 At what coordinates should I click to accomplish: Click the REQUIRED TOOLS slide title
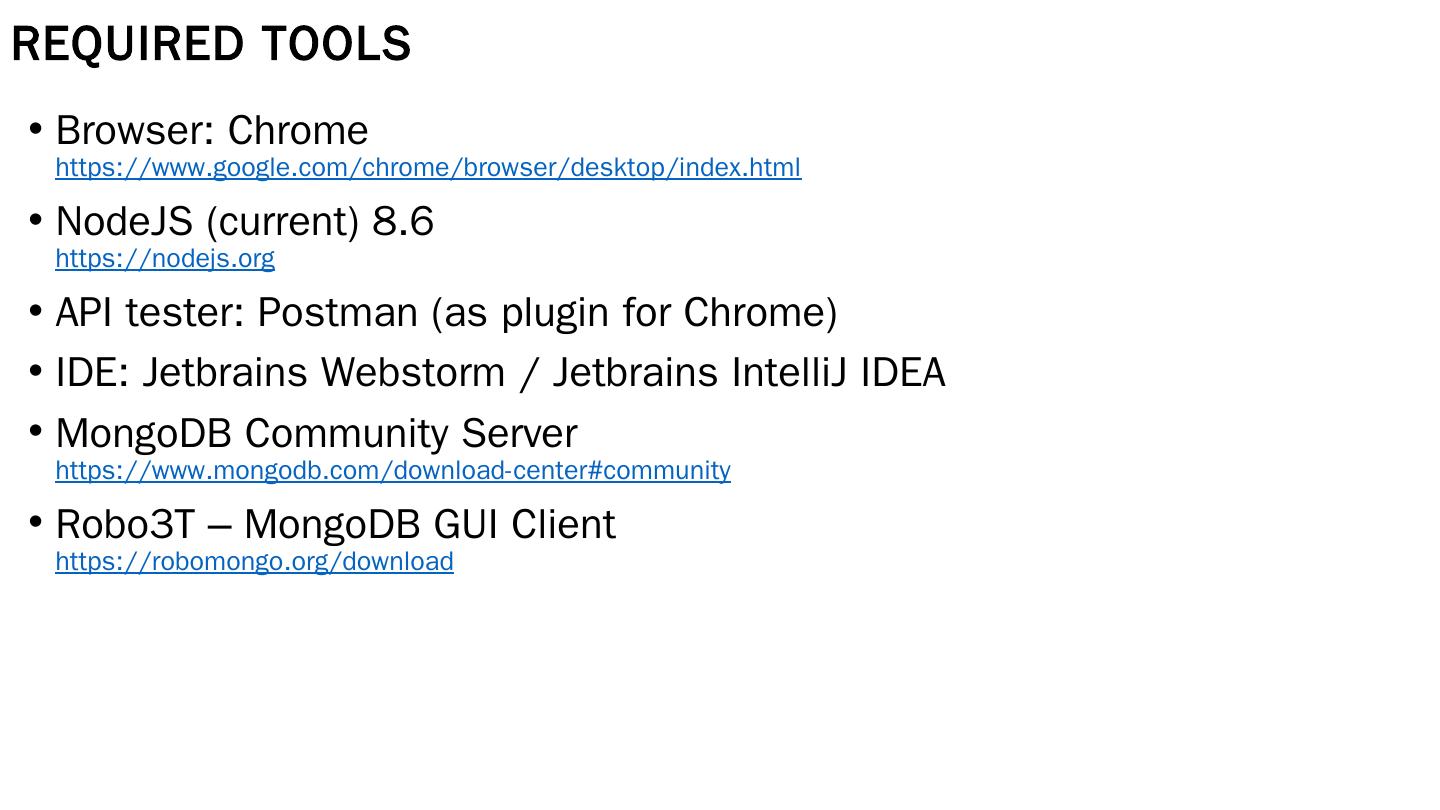click(x=211, y=45)
